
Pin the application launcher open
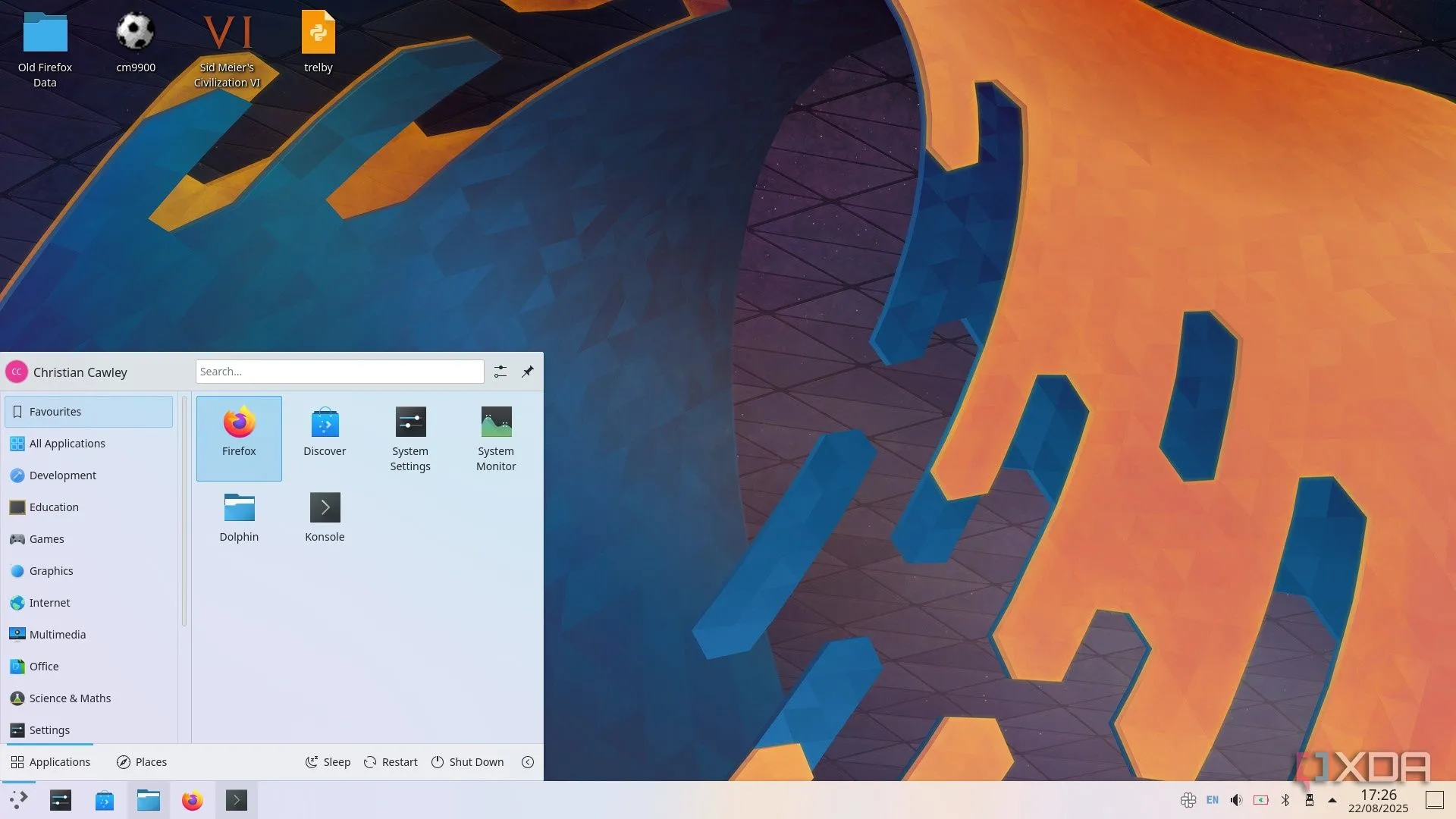tap(527, 371)
